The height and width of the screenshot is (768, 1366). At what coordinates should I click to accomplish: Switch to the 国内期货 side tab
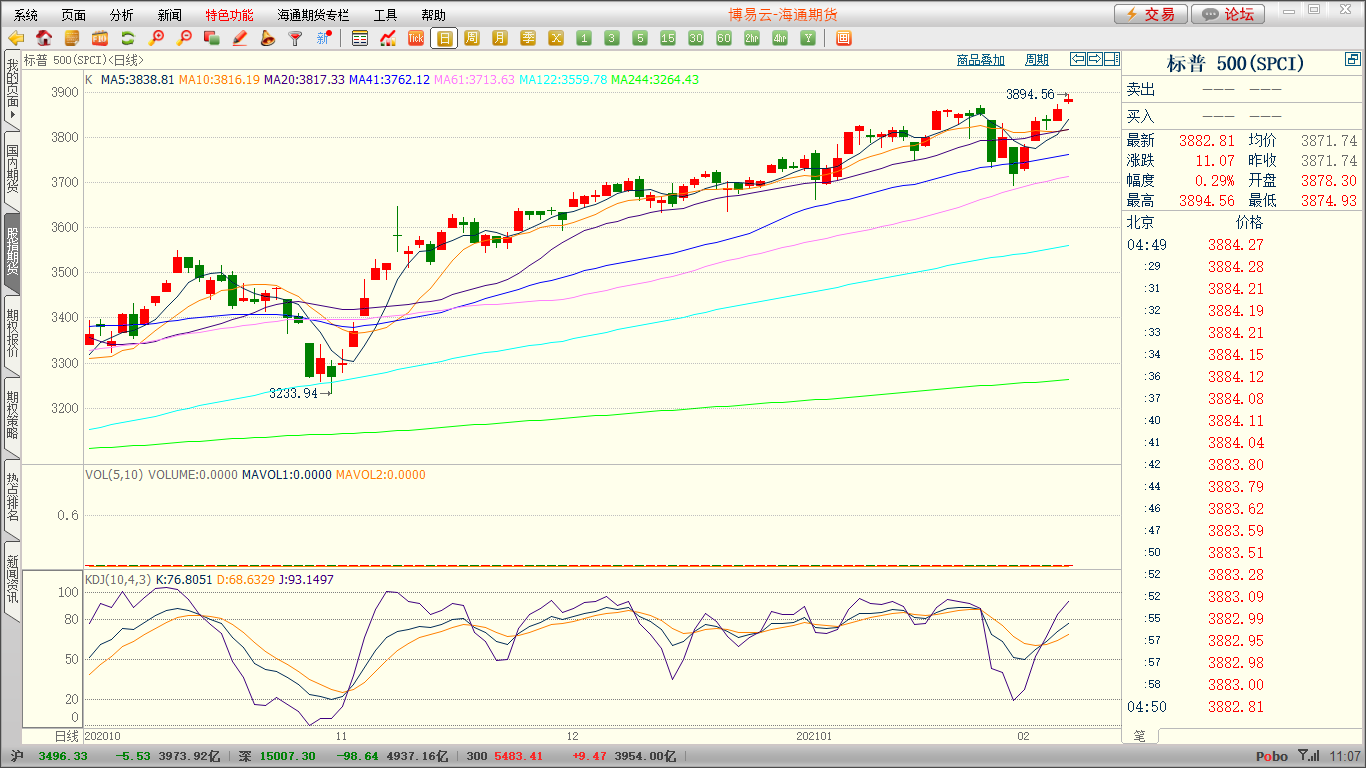point(12,170)
